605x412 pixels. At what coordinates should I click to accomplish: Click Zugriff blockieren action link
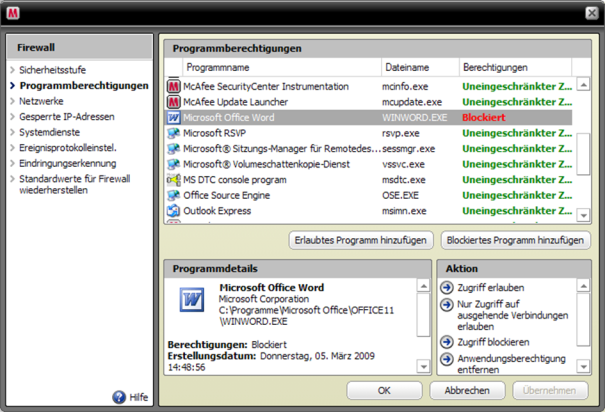coord(493,342)
